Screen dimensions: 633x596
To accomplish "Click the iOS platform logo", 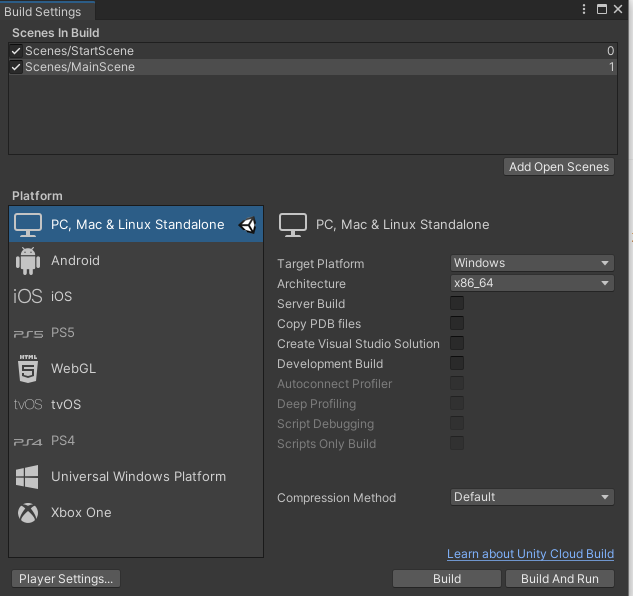I will click(x=28, y=296).
